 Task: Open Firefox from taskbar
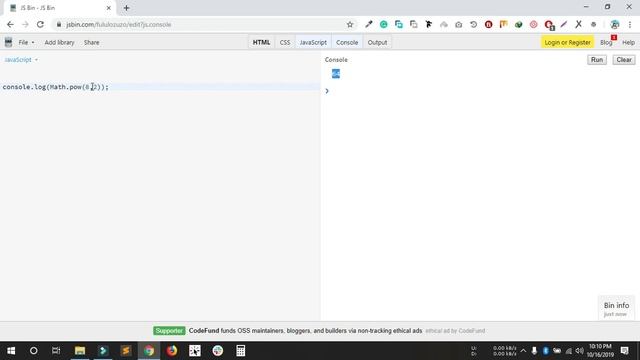172,351
